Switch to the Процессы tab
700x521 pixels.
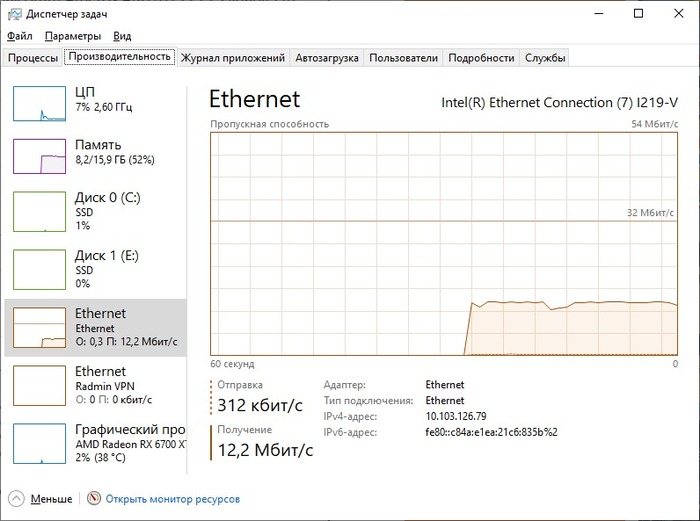(x=33, y=58)
